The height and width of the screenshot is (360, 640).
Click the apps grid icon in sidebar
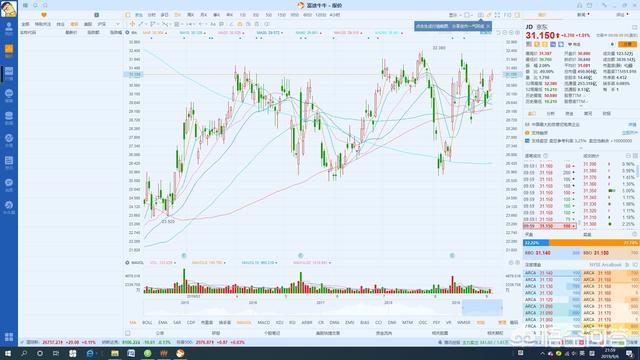pos(9,337)
